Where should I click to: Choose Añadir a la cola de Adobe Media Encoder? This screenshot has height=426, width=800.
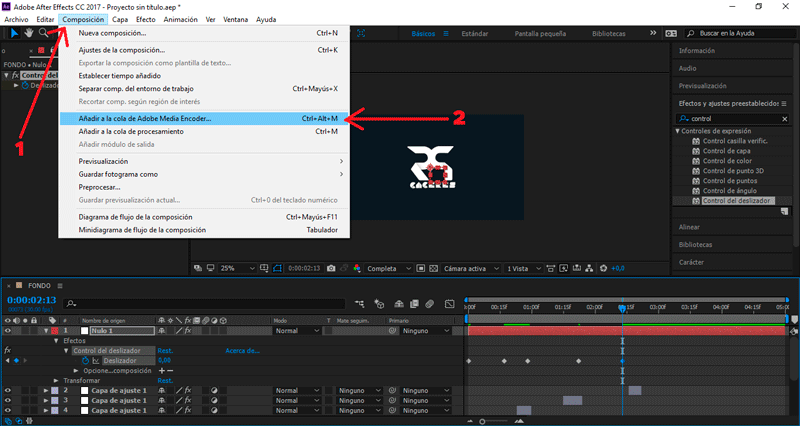[205, 118]
